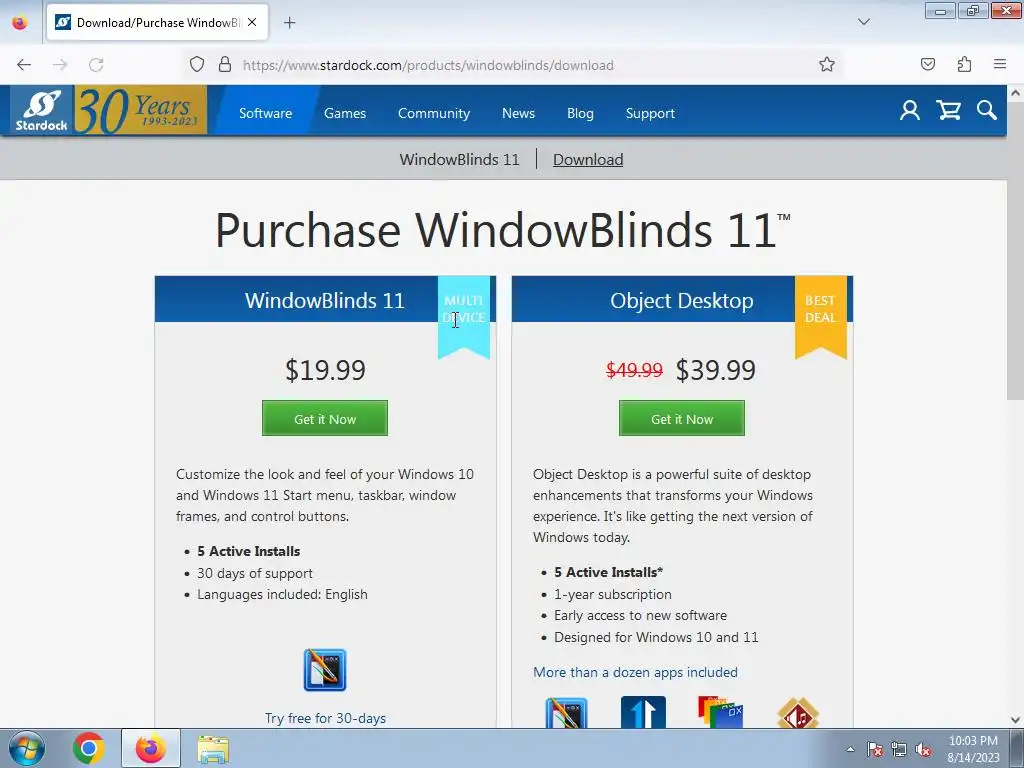Open the Community menu
1024x768 pixels.
coord(434,113)
